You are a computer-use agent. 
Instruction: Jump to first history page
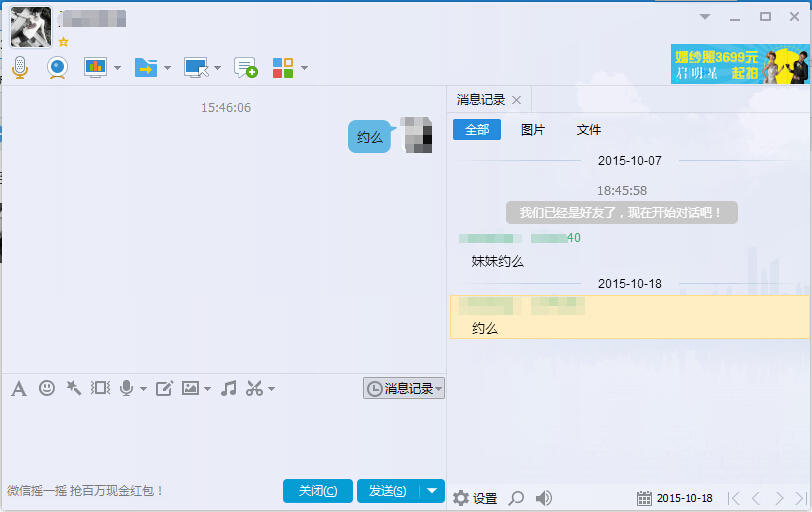click(734, 498)
